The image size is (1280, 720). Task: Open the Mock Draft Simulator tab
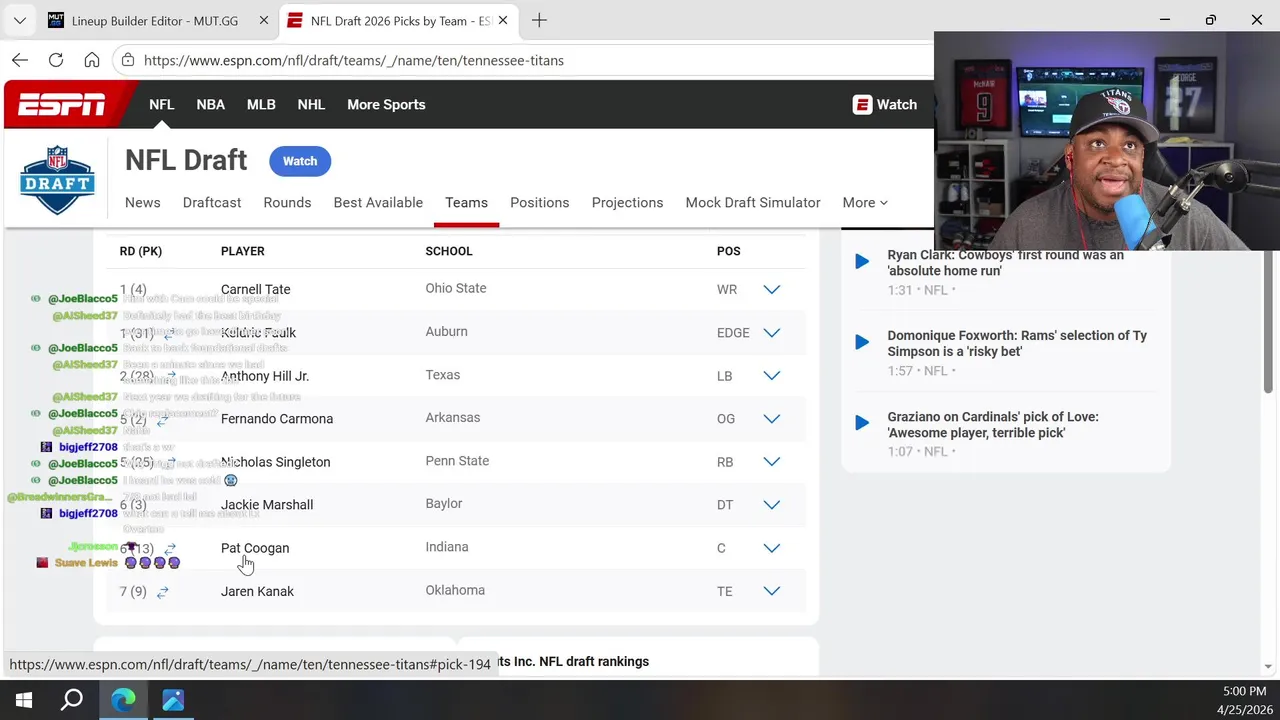[x=753, y=202]
